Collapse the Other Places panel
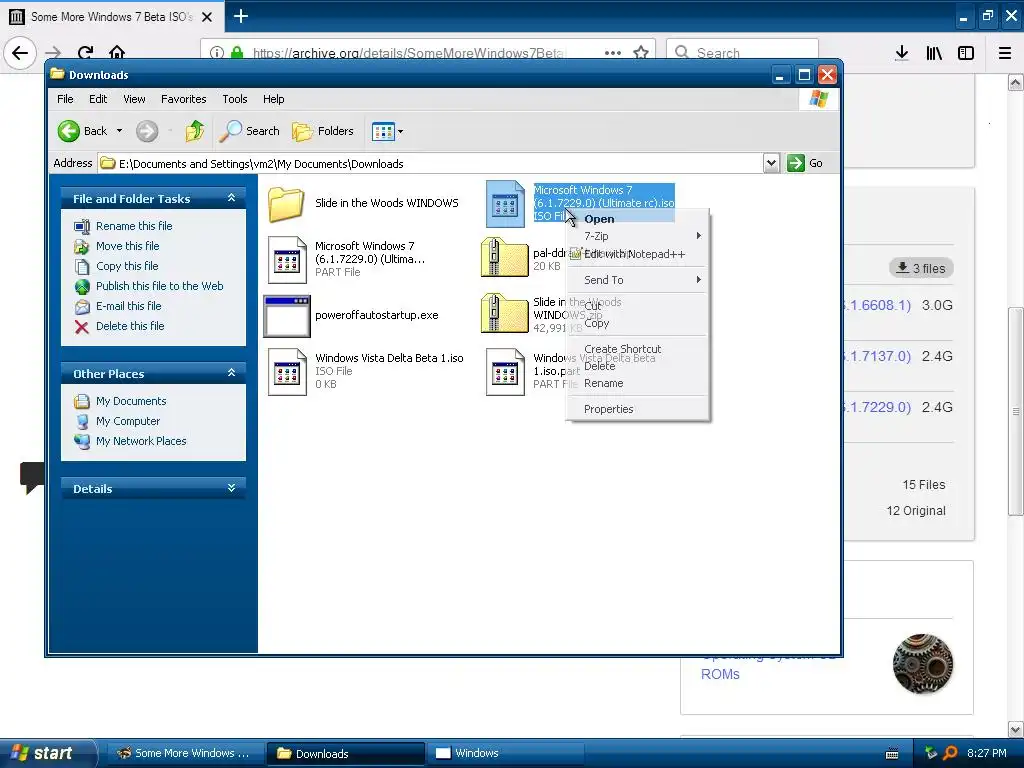Image resolution: width=1024 pixels, height=768 pixels. pos(231,373)
